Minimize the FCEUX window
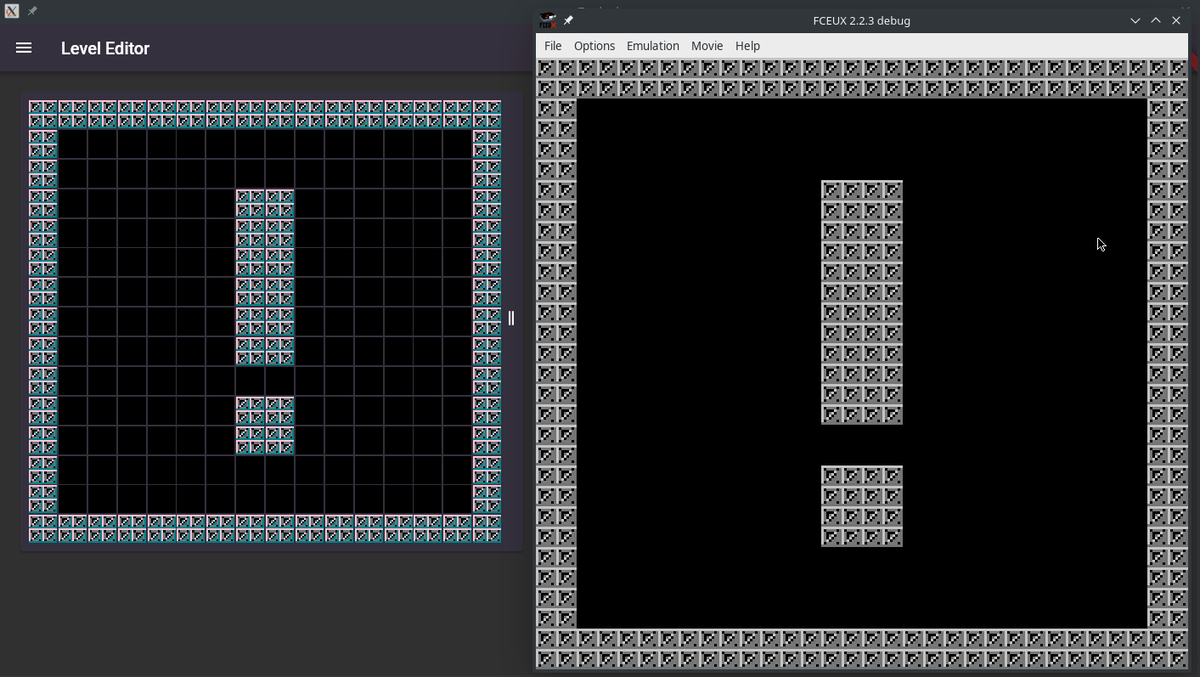The height and width of the screenshot is (677, 1200). click(1135, 20)
